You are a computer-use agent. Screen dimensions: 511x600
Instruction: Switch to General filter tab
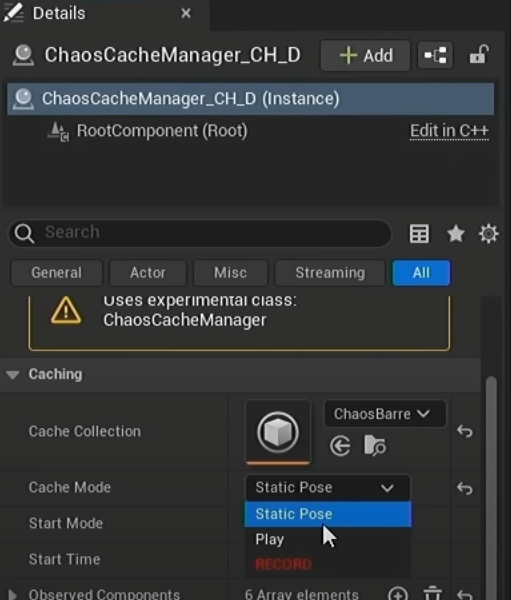pos(57,273)
